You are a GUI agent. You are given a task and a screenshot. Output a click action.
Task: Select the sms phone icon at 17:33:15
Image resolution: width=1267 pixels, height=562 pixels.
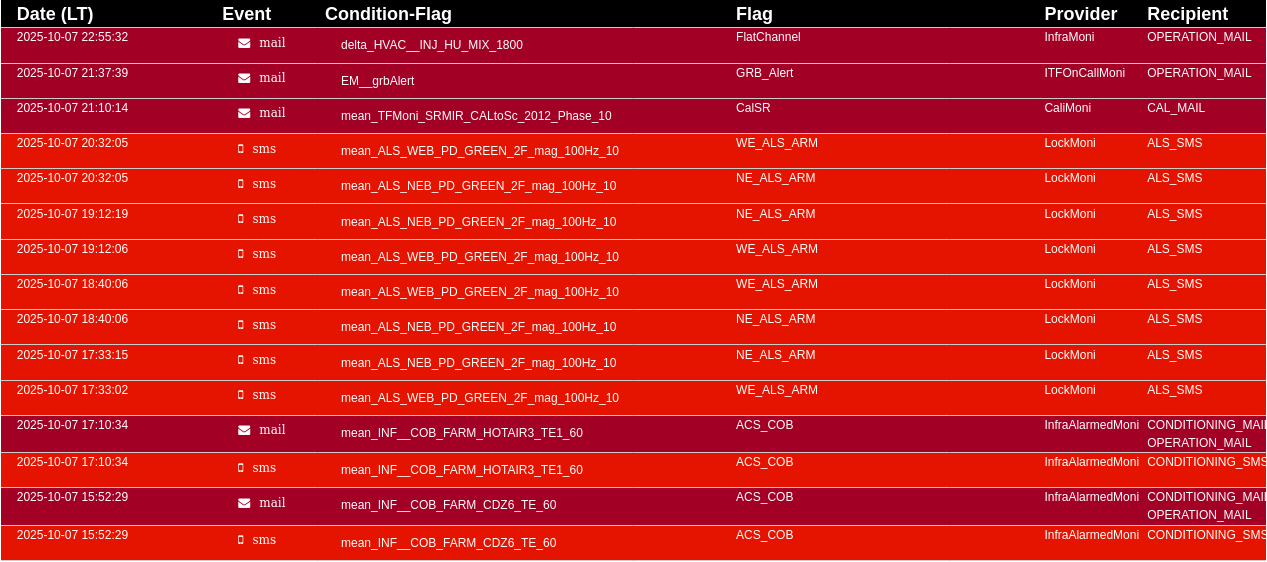tap(241, 360)
